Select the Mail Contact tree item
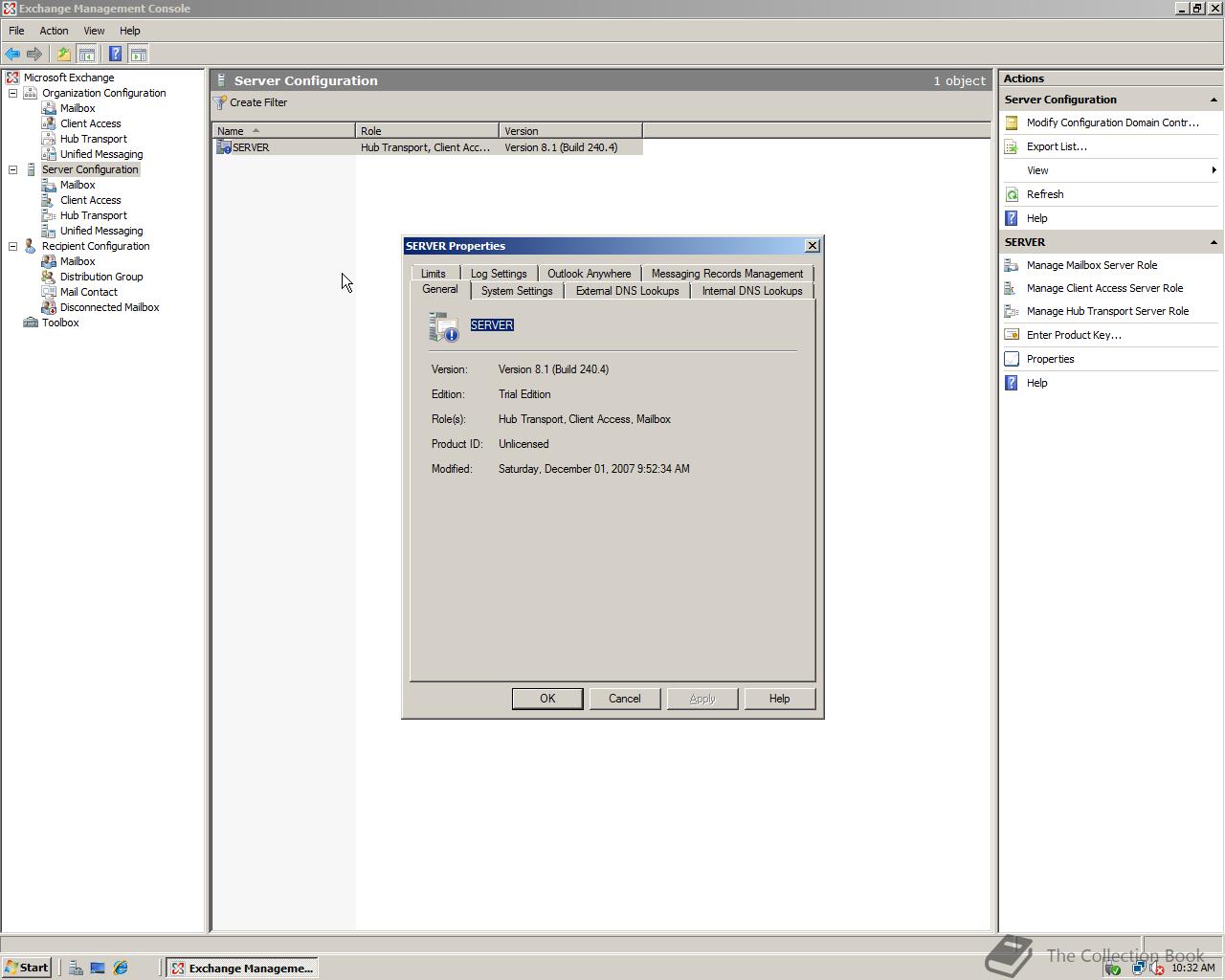The height and width of the screenshot is (980, 1225). pyautogui.click(x=88, y=292)
